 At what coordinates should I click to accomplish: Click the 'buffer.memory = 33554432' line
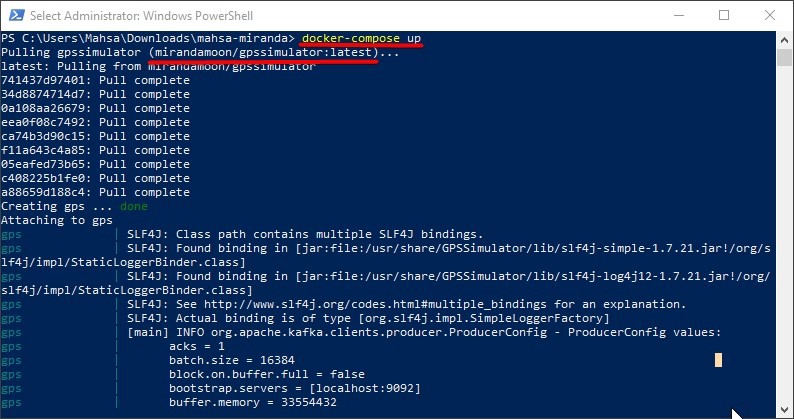253,402
